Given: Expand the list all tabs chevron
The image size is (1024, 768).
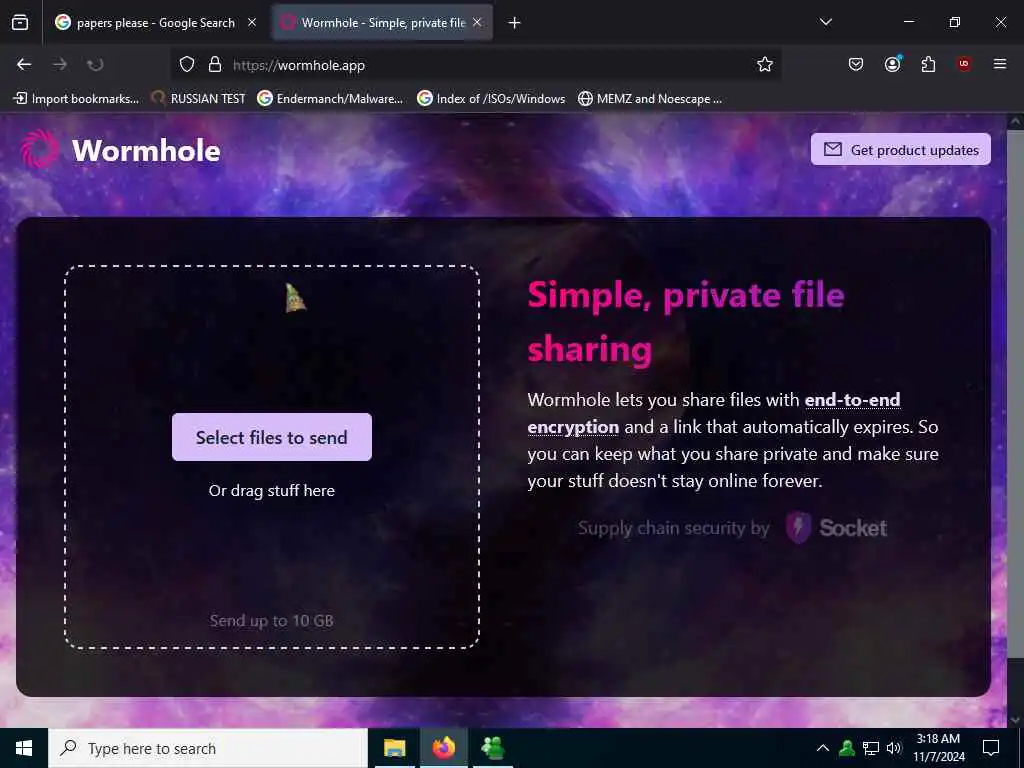Looking at the screenshot, I should (825, 22).
